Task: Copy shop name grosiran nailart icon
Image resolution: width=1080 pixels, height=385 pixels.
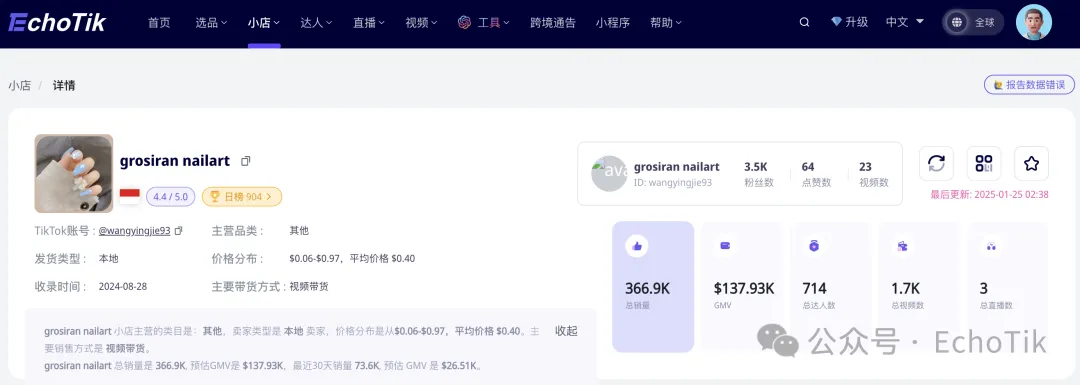Action: click(x=245, y=161)
